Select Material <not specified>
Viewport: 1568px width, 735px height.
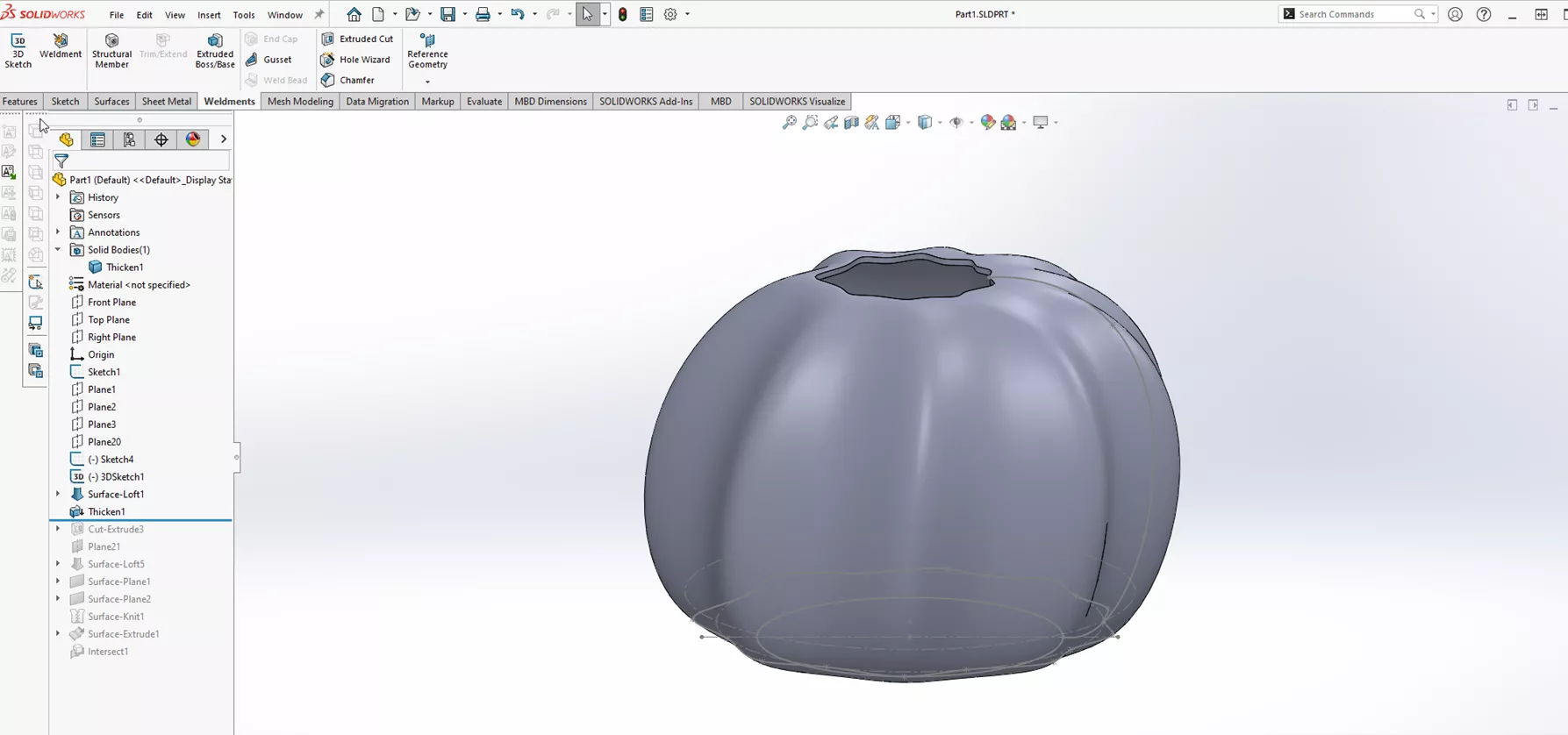pos(139,285)
